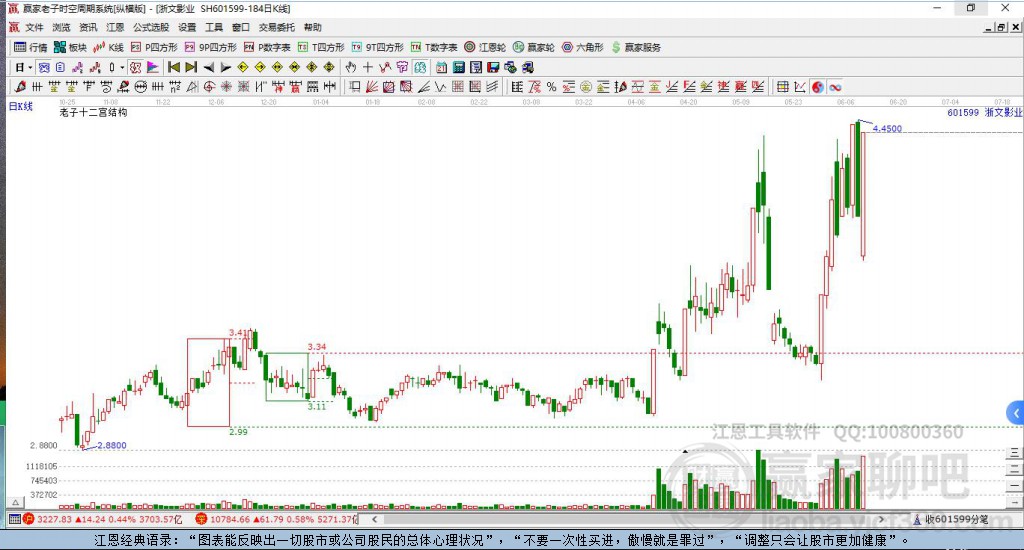Open the T数字表 tool
Screen dimensions: 1024x550
tap(434, 47)
